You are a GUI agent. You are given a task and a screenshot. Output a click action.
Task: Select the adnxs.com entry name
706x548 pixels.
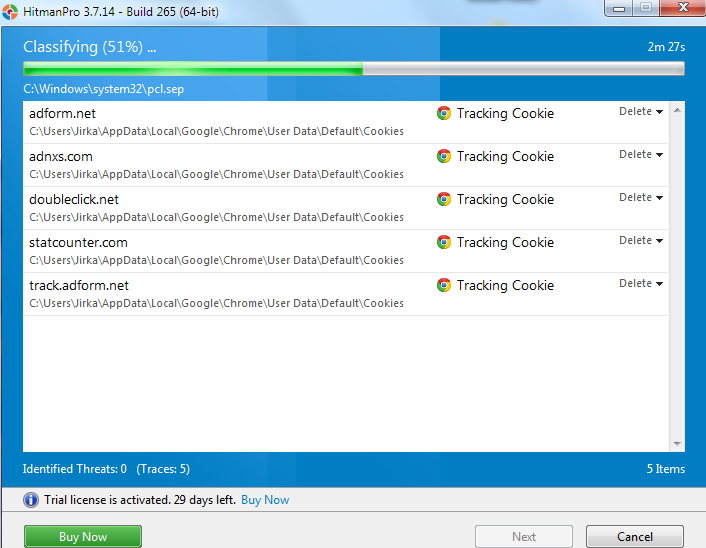click(x=61, y=156)
